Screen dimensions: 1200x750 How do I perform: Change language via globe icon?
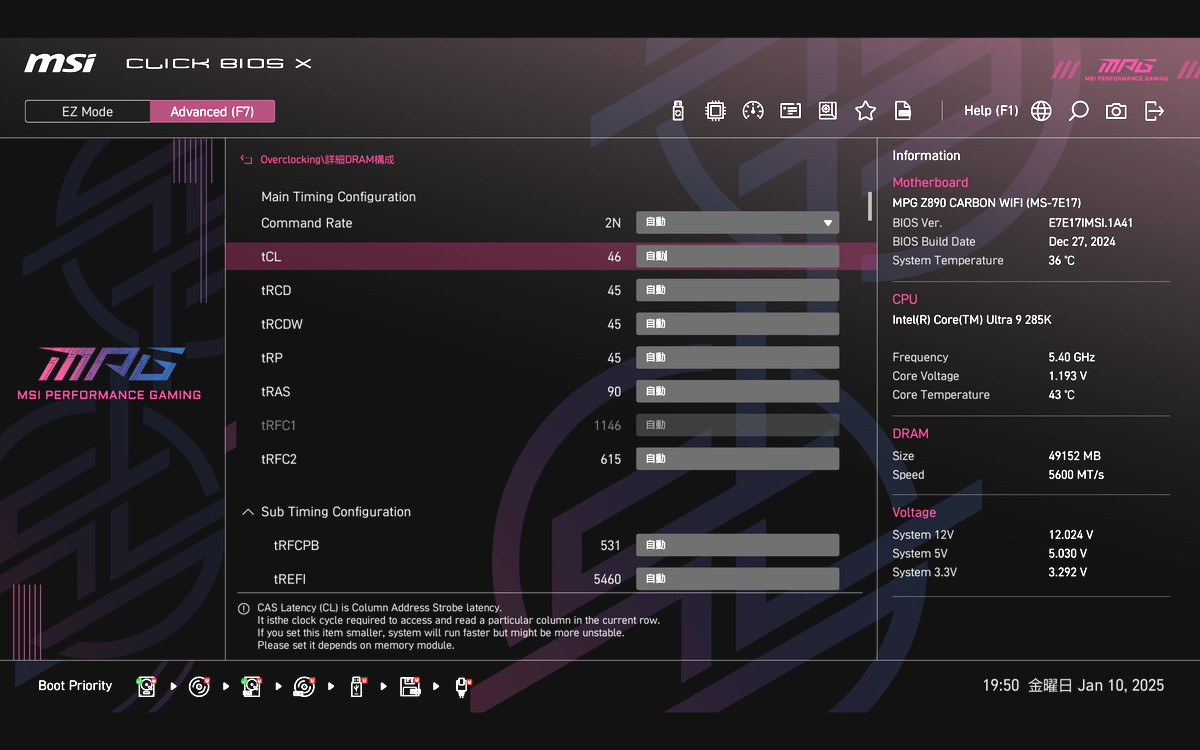1041,111
